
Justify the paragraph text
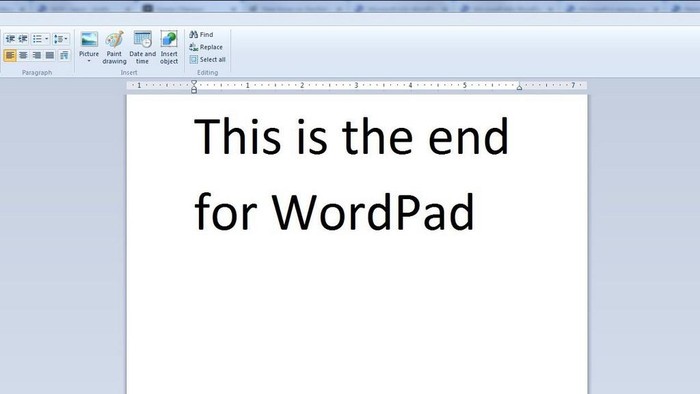coord(50,55)
